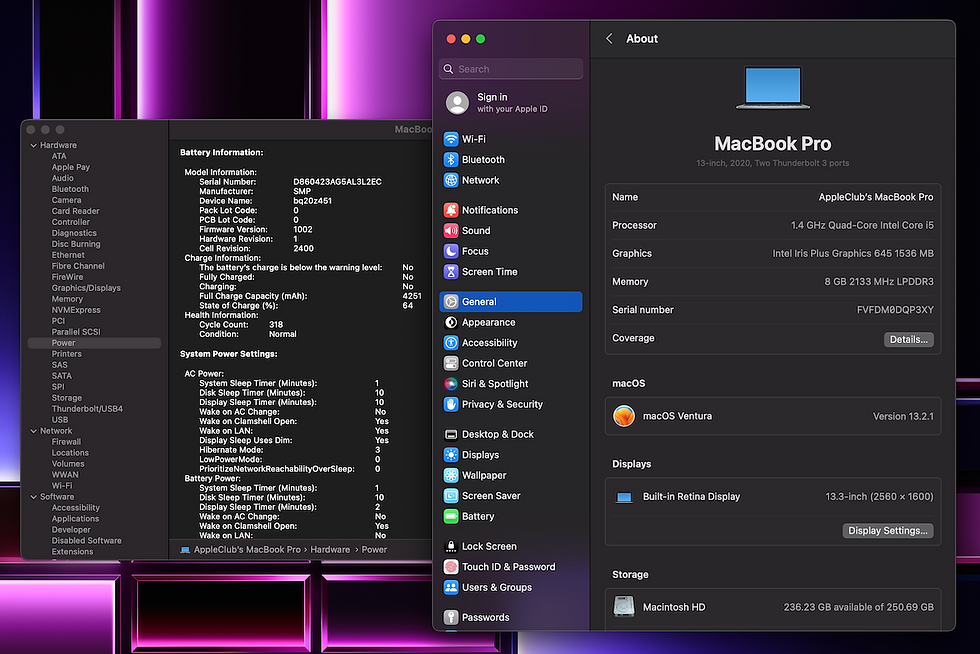Select Extensions under Software
Image resolution: width=980 pixels, height=654 pixels.
[x=72, y=552]
